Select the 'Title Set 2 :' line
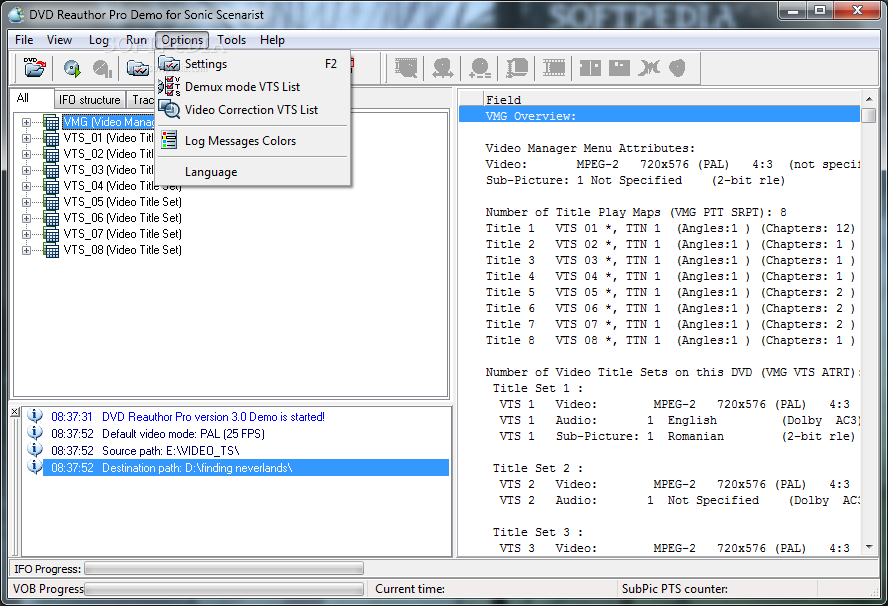 point(537,468)
